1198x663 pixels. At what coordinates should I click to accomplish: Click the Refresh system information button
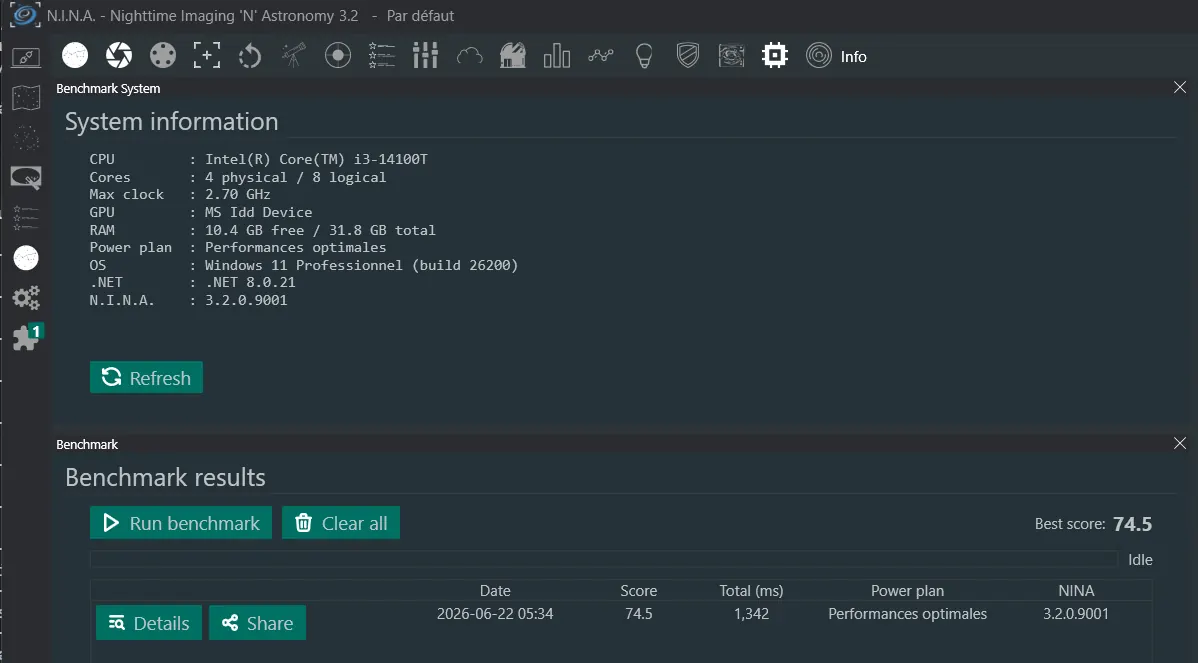pyautogui.click(x=146, y=377)
